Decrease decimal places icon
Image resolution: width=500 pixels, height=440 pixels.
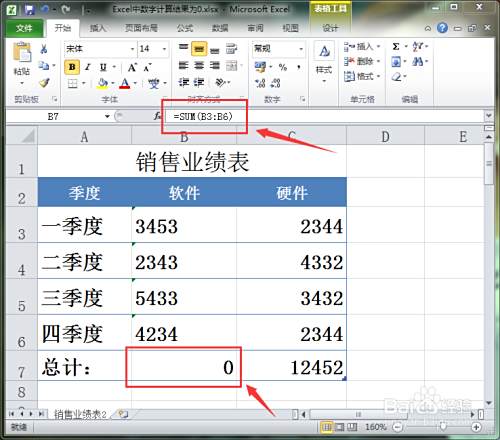[275, 83]
